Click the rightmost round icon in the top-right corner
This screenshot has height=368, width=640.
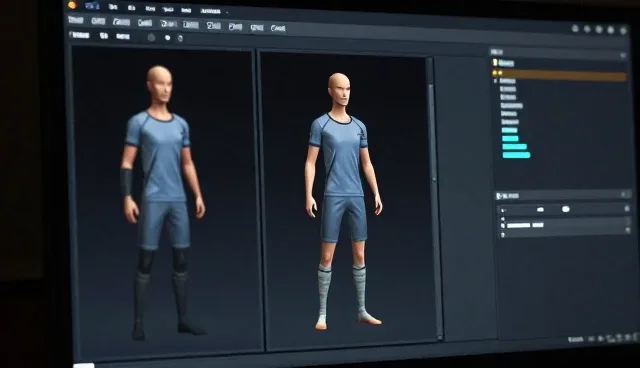(623, 31)
